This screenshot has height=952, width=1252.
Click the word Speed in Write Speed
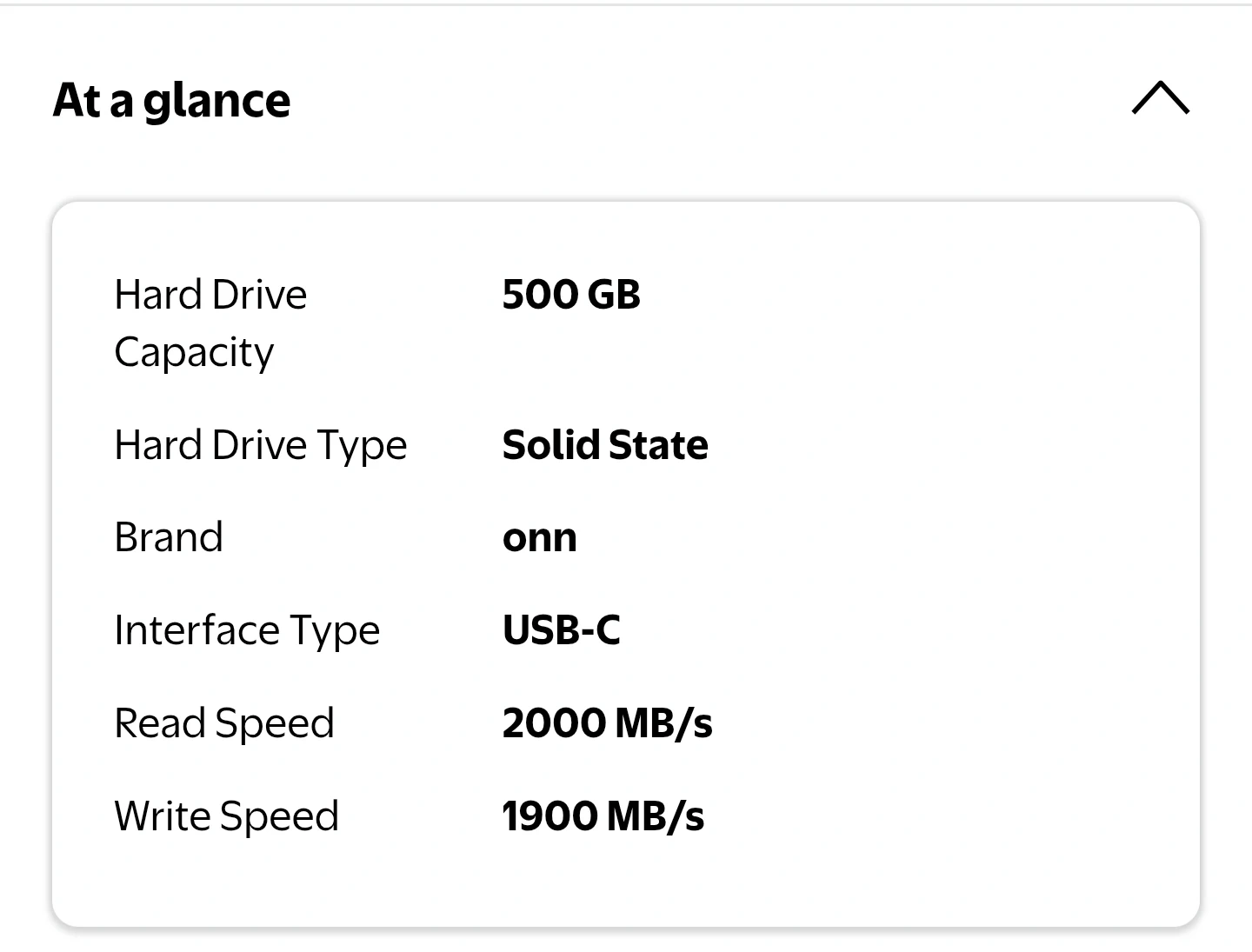click(279, 816)
